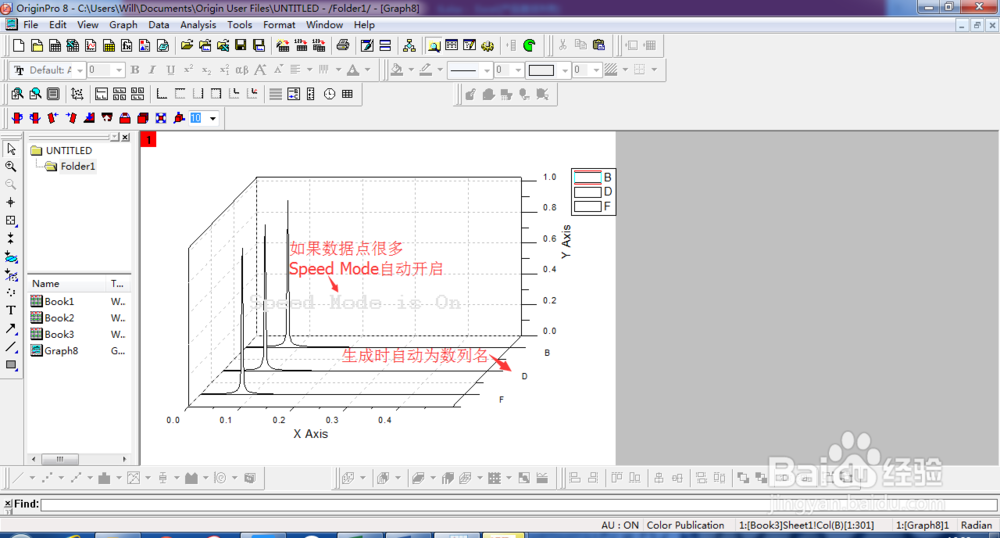Click legend swatch for D
Image resolution: width=1000 pixels, height=538 pixels.
(587, 192)
